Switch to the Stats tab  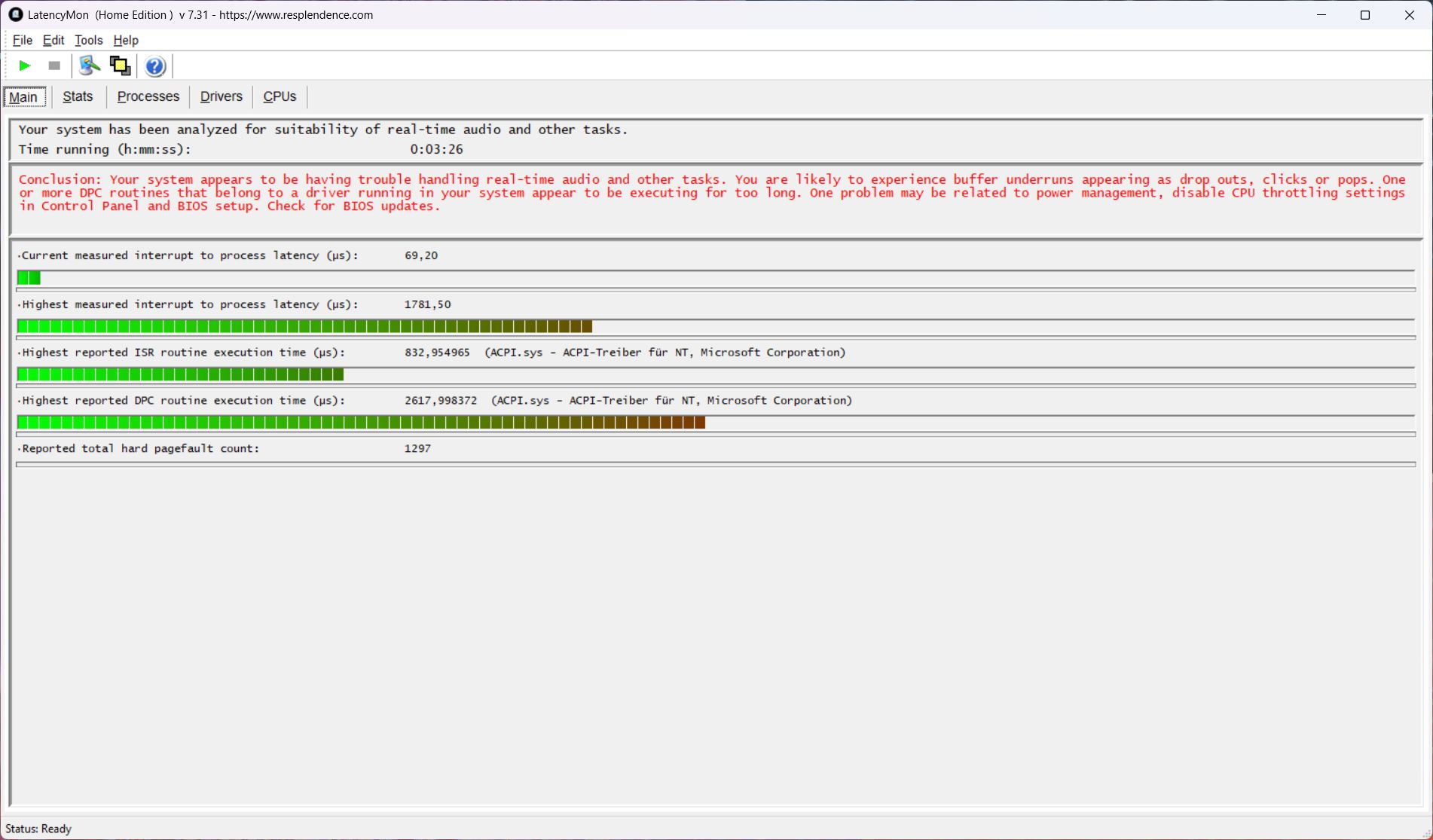tap(78, 96)
